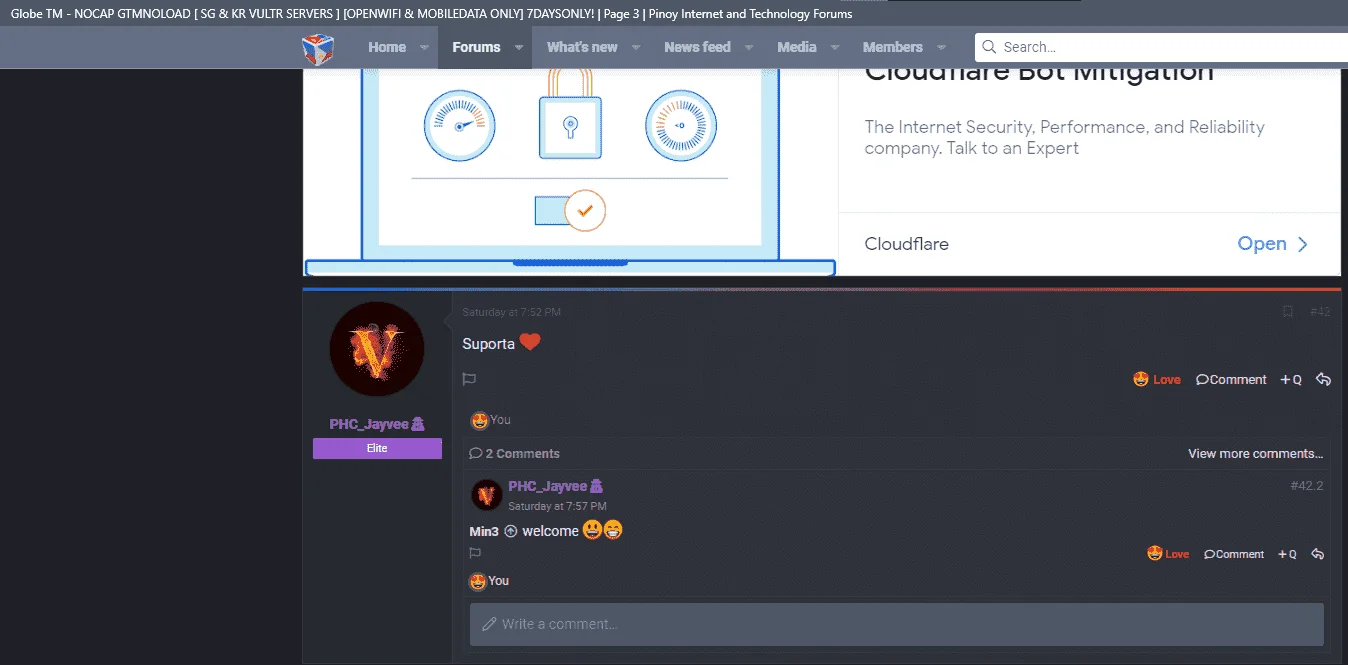Open the Cloudflare advertiser name
The width and height of the screenshot is (1348, 665).
[x=907, y=244]
